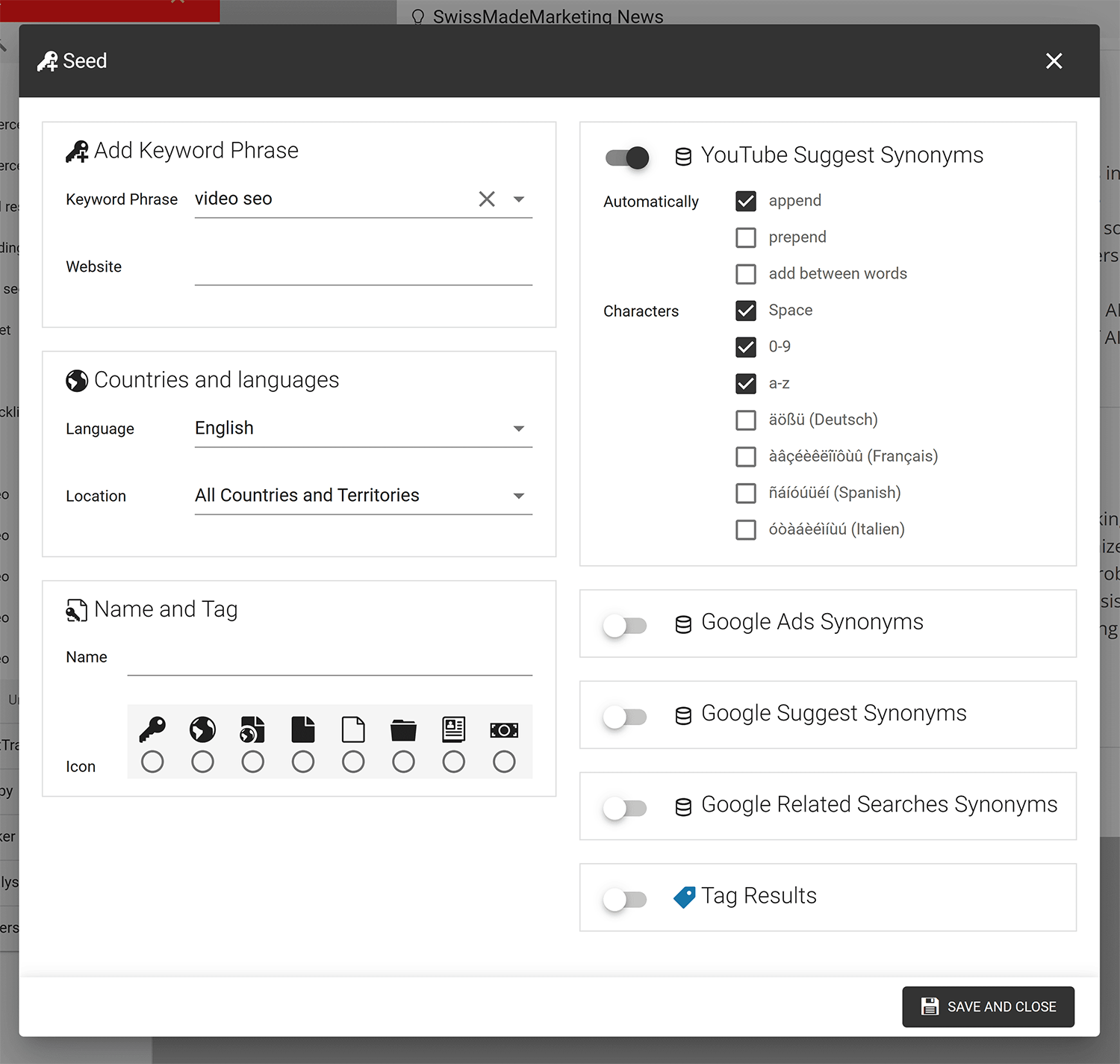Screen dimensions: 1120x1064
Task: Select the blank page icon radio
Action: point(353,762)
